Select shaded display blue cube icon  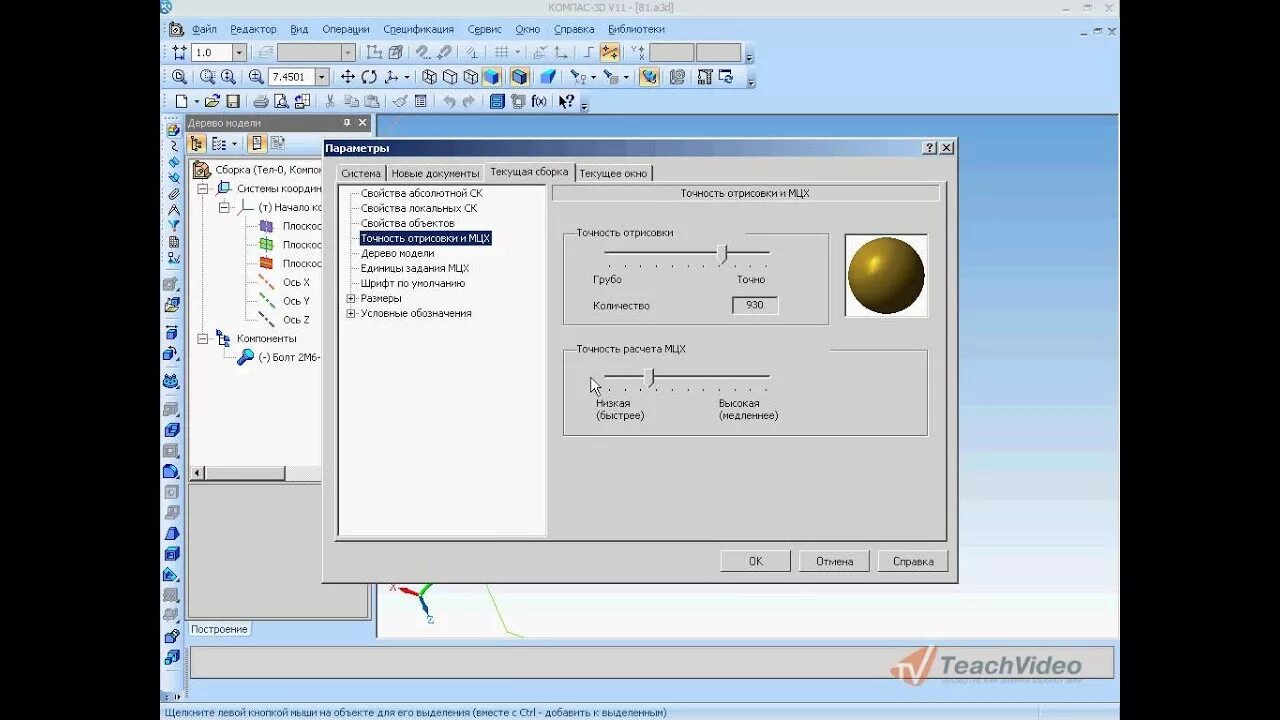point(491,77)
